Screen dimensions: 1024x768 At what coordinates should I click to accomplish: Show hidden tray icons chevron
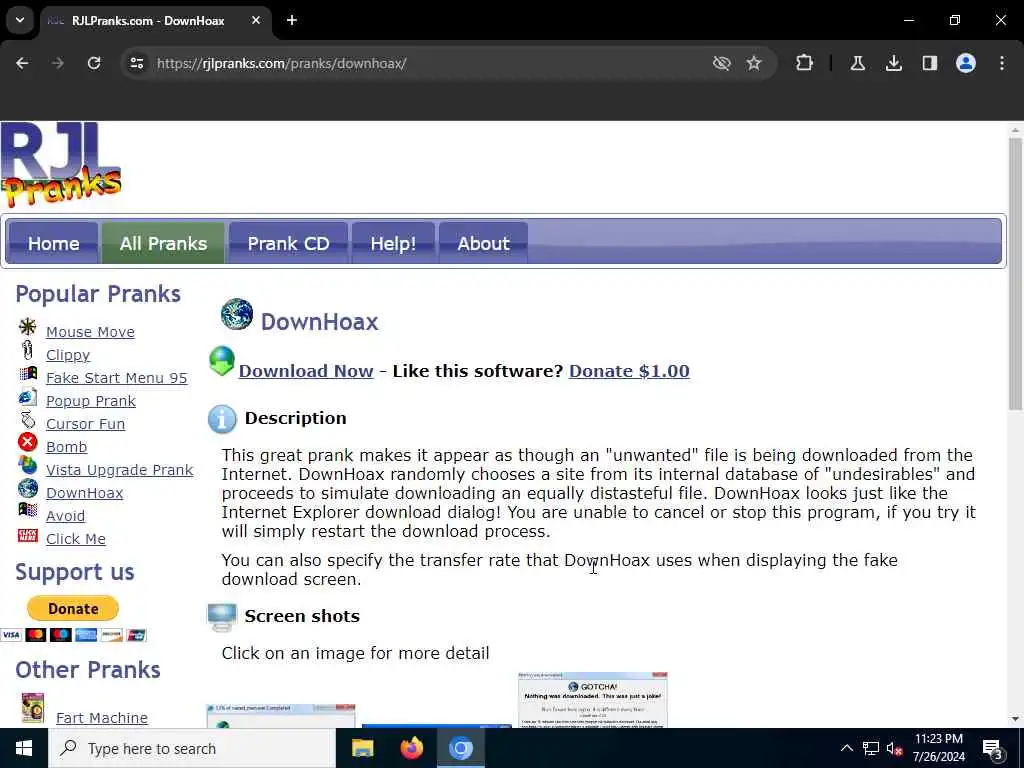(x=846, y=748)
